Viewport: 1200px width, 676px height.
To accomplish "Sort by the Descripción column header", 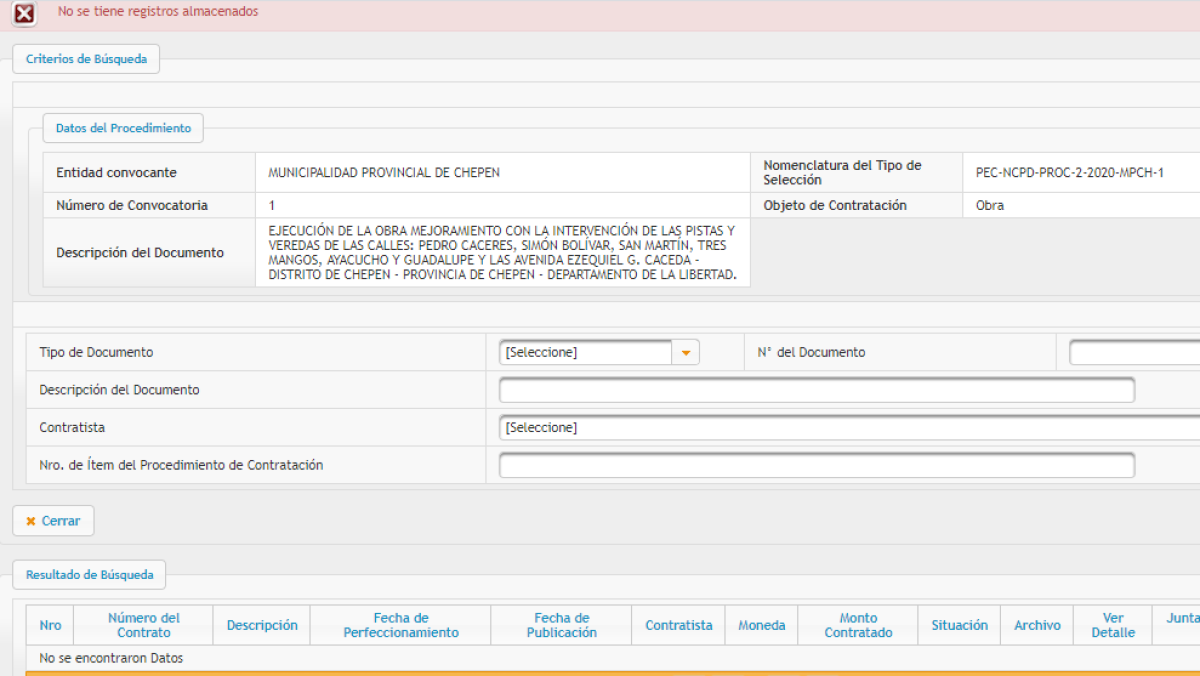I will pos(262,625).
